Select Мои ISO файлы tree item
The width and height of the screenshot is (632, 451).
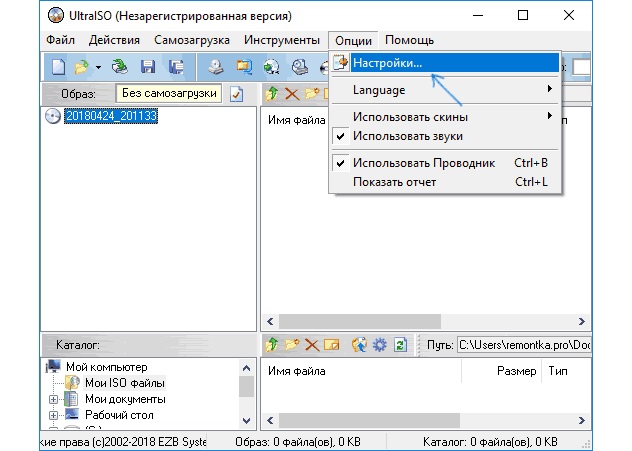coord(125,383)
